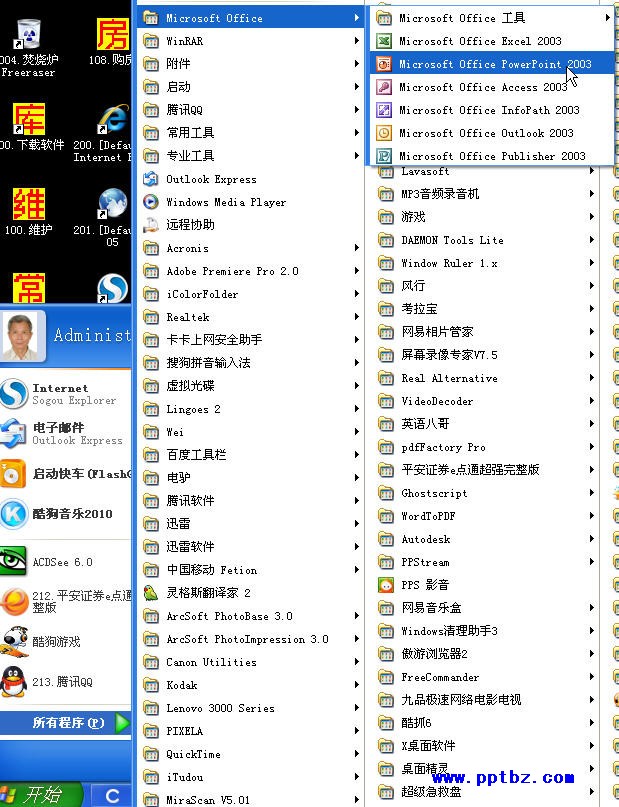This screenshot has width=619, height=807.
Task: Open the Lenovo 3000 Series entry
Action: pos(251,708)
